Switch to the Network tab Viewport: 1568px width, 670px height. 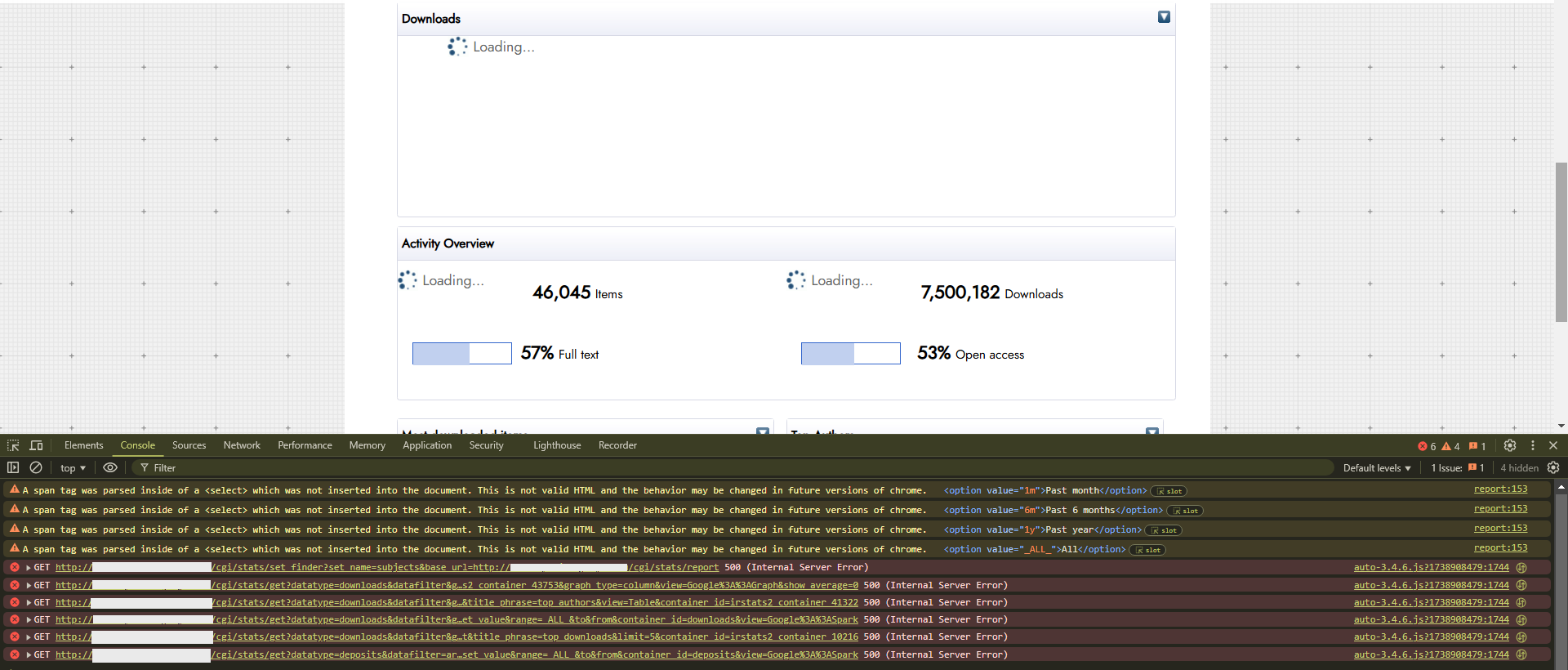tap(242, 445)
